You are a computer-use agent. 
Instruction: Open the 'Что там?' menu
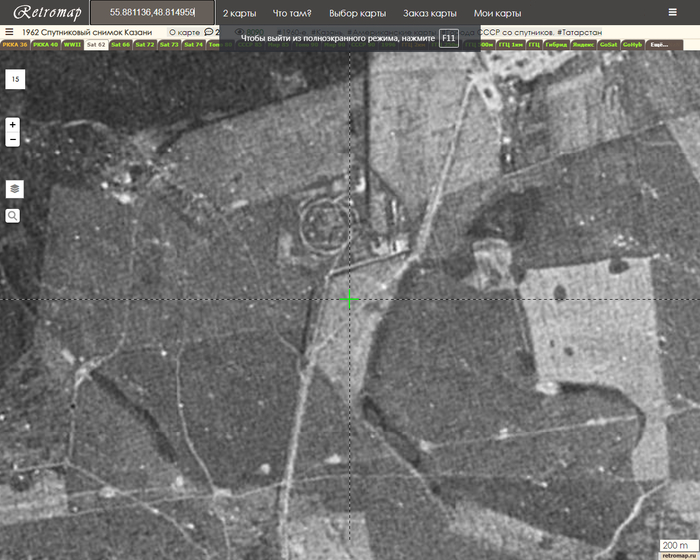[x=292, y=14]
